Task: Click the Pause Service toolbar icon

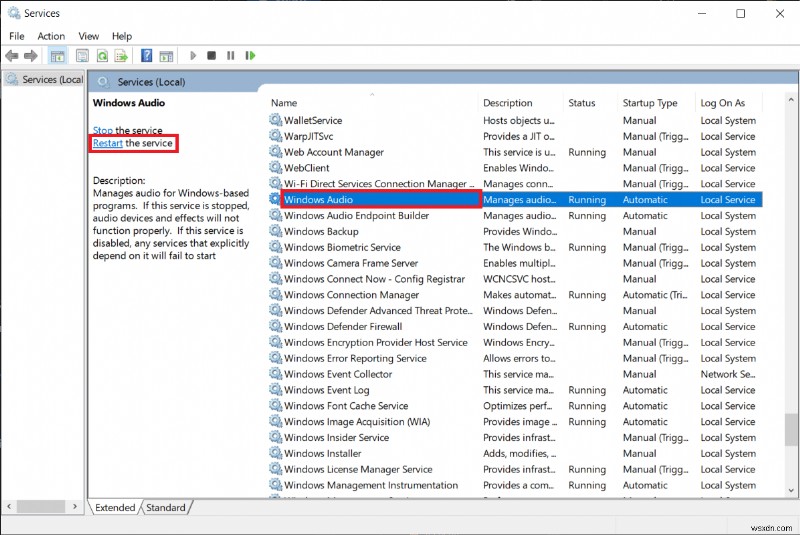Action: coord(231,56)
